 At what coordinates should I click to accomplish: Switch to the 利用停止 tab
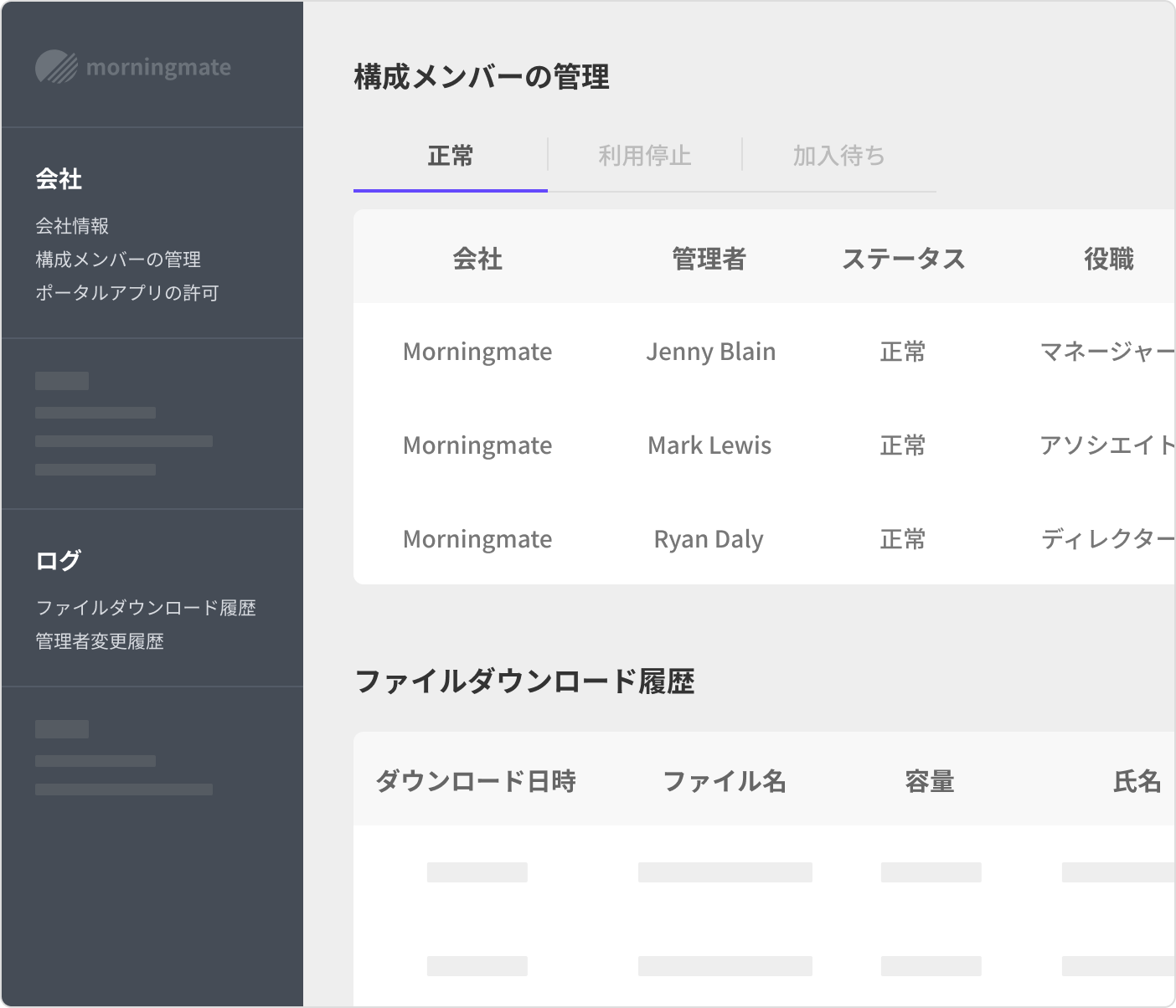click(x=644, y=157)
